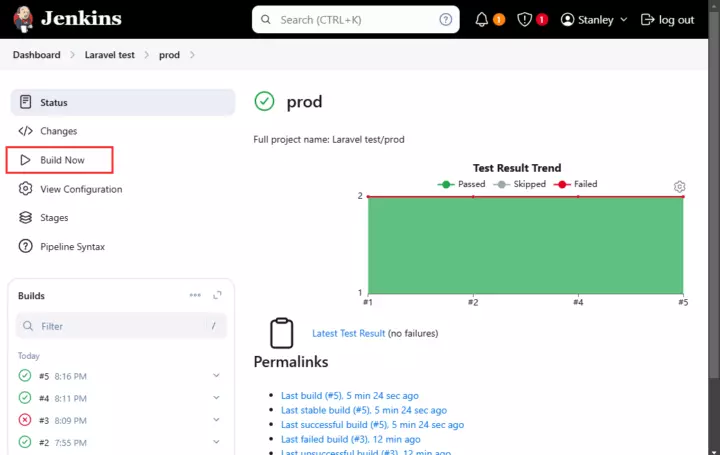Viewport: 720px width, 455px height.
Task: Open the Last stable build (#5) permalink
Action: 364,410
